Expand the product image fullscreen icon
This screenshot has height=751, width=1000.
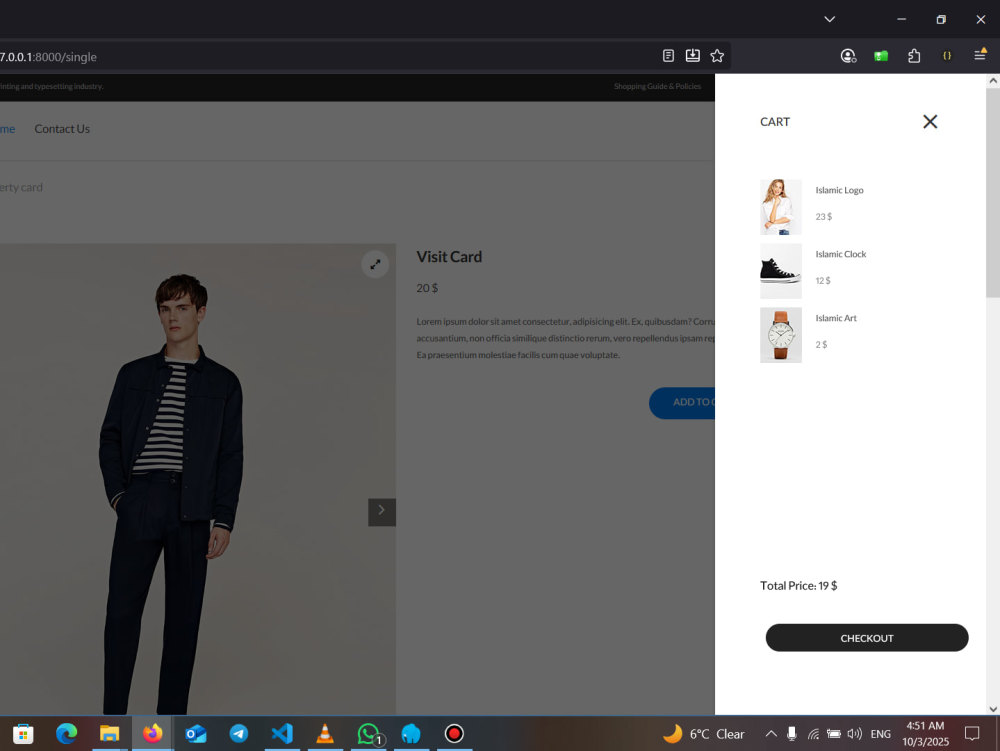(x=375, y=264)
